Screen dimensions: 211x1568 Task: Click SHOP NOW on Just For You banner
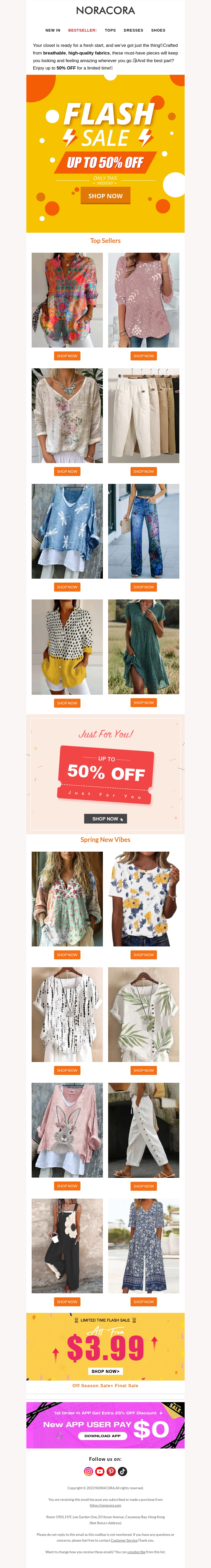click(x=105, y=819)
